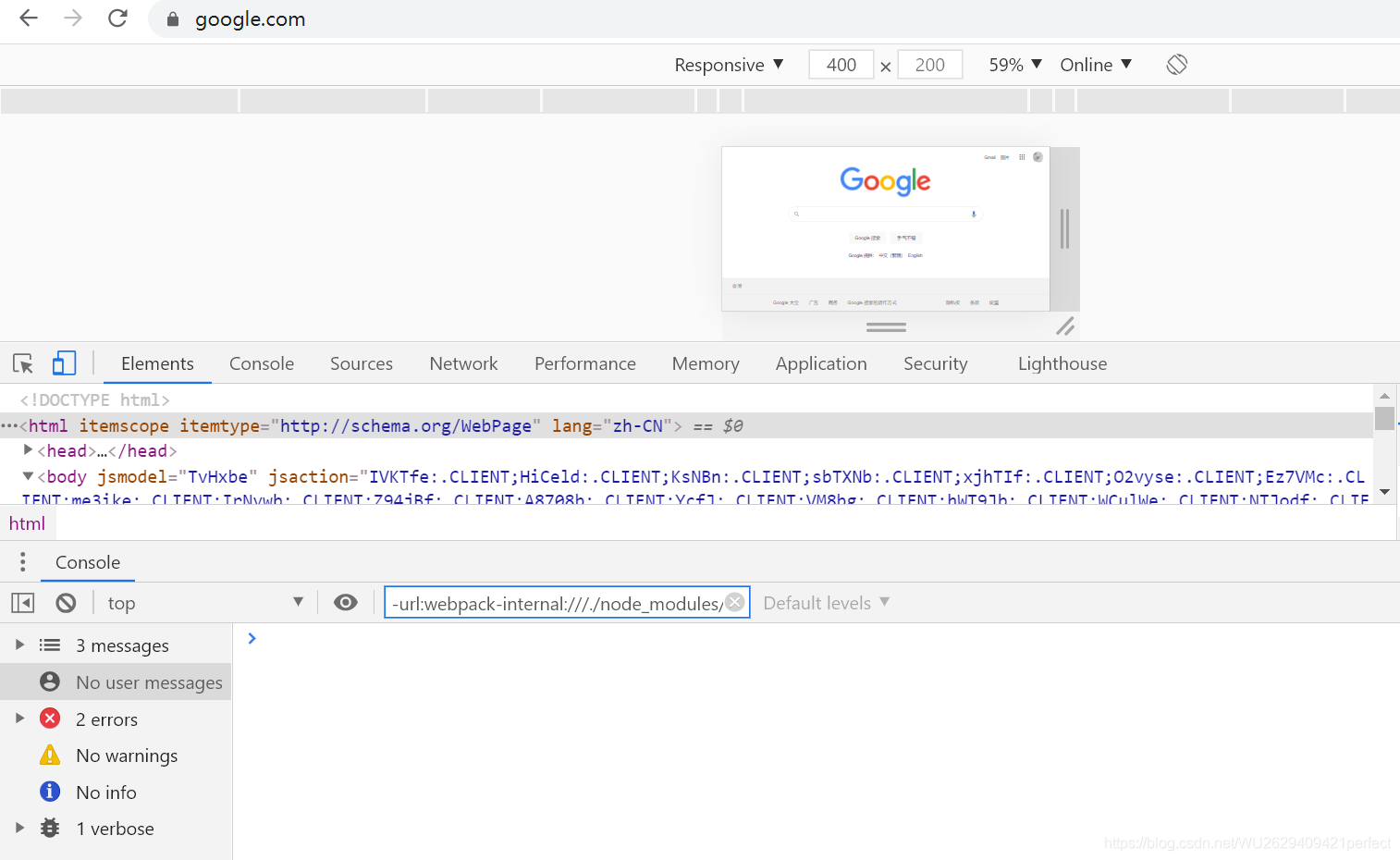Expand the 1 verbose group
The width and height of the screenshot is (1400, 860).
pyautogui.click(x=19, y=828)
